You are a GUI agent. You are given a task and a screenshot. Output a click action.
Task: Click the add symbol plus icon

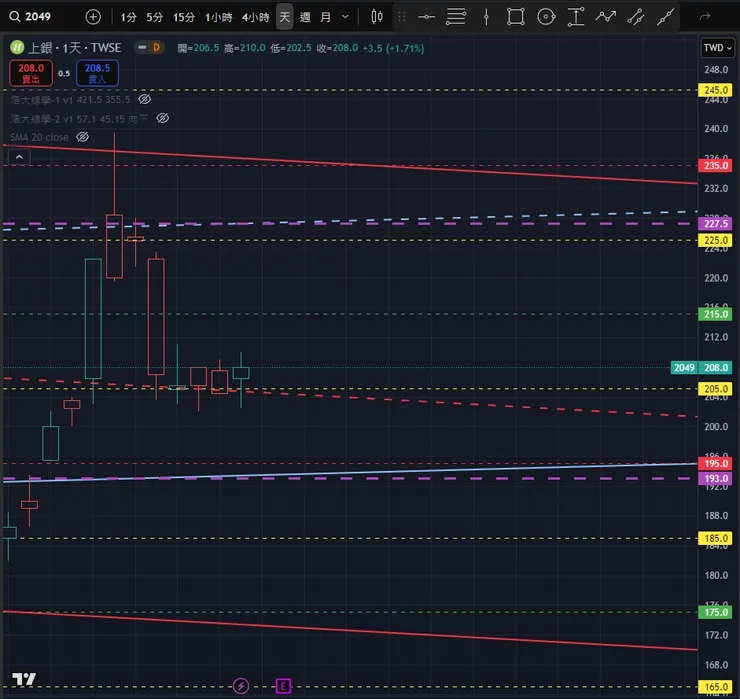(x=93, y=17)
